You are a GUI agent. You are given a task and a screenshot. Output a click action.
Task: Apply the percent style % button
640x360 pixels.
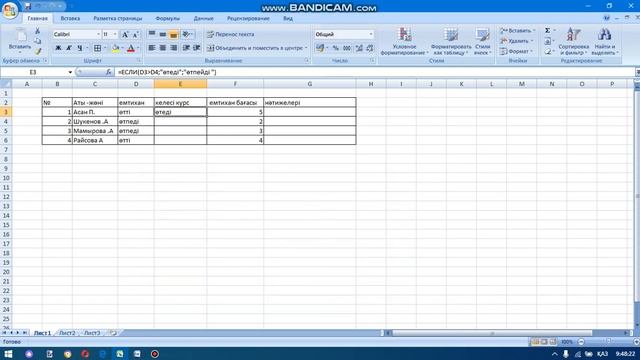[336, 48]
